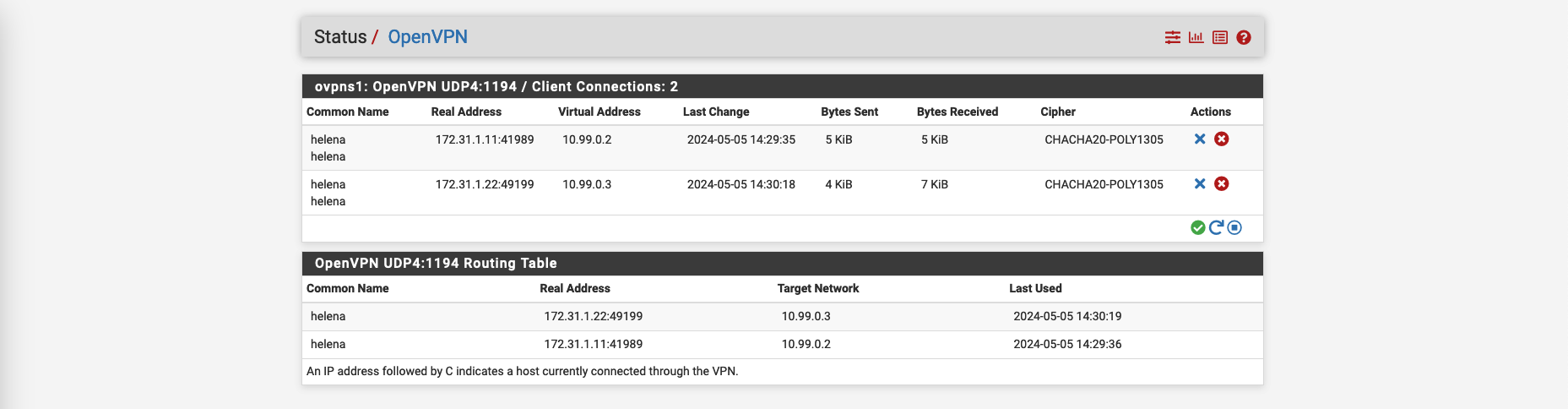Stop the OpenVPN service

tap(1234, 227)
